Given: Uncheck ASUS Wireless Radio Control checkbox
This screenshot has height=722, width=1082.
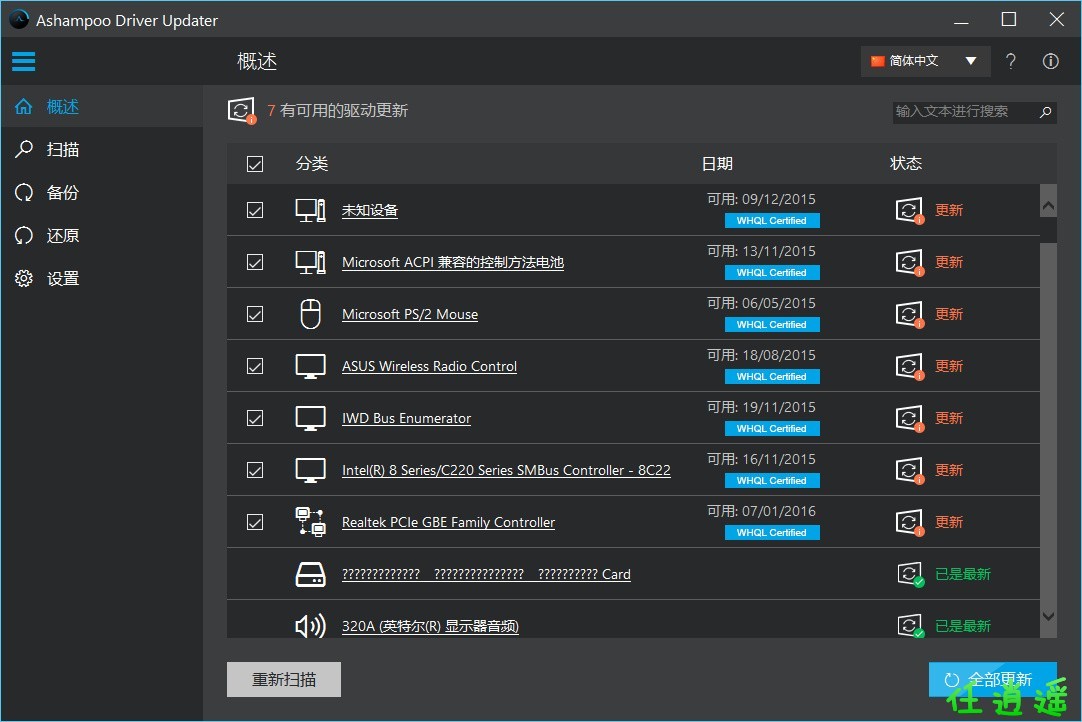Looking at the screenshot, I should (255, 366).
